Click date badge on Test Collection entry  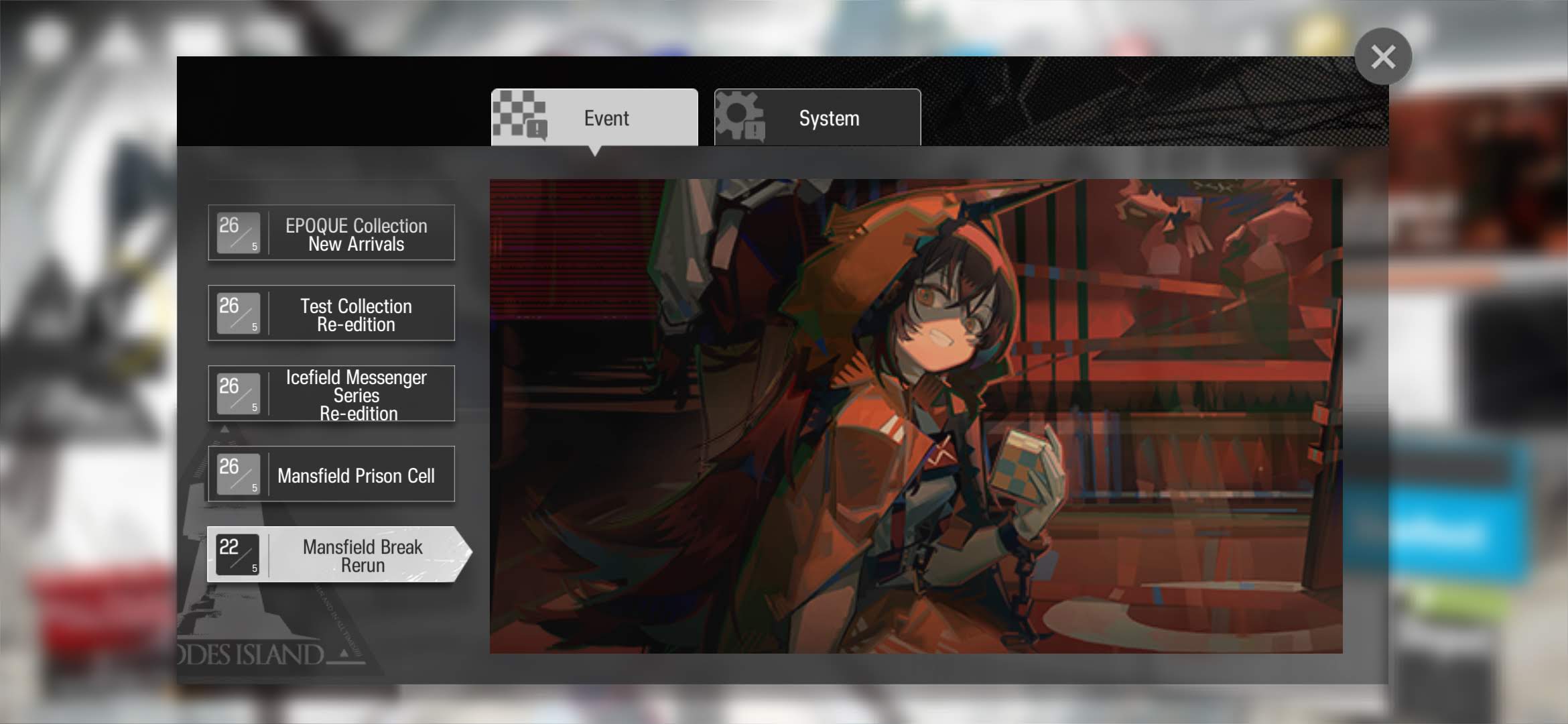click(238, 314)
